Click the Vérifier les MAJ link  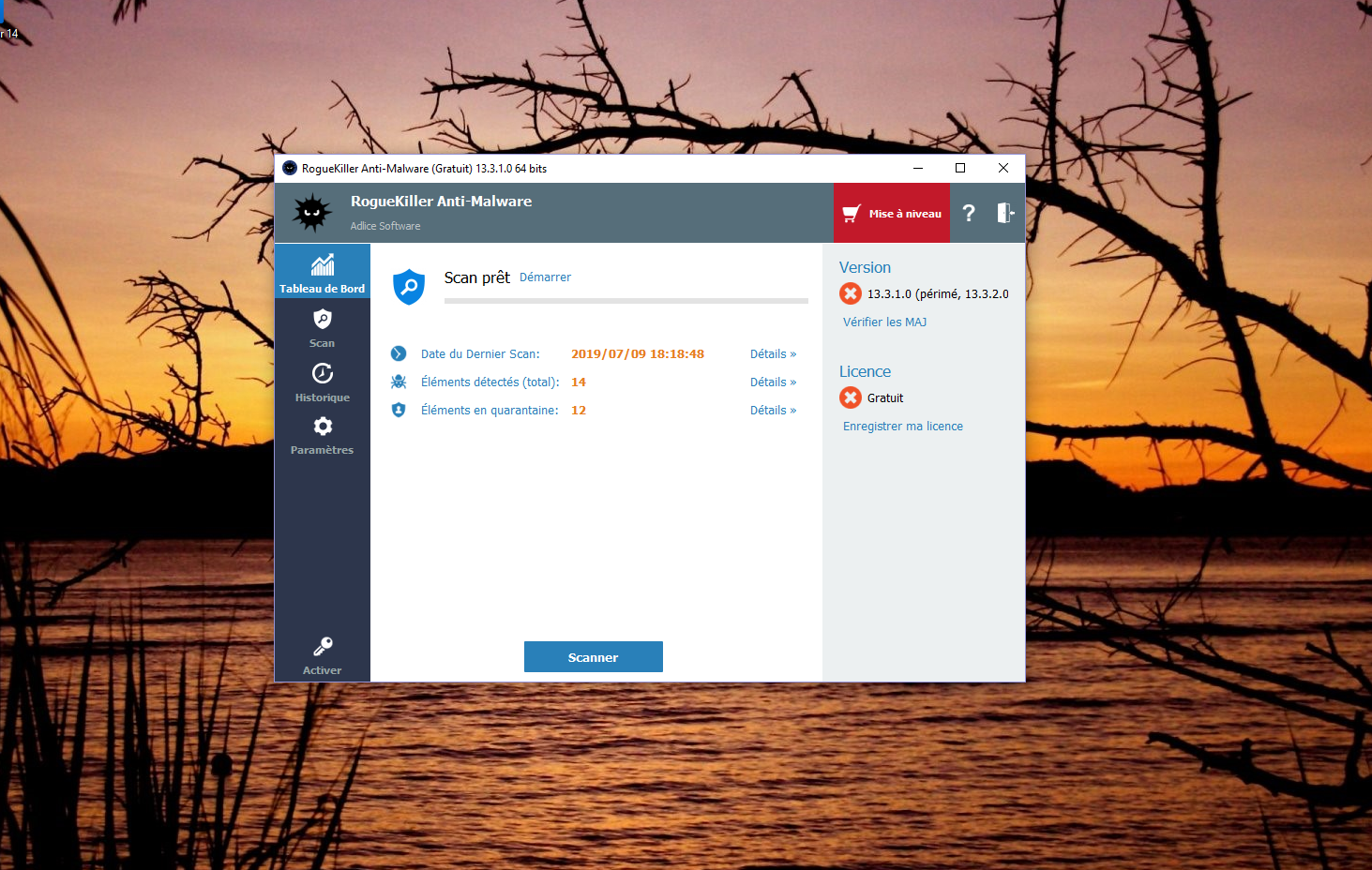coord(884,322)
